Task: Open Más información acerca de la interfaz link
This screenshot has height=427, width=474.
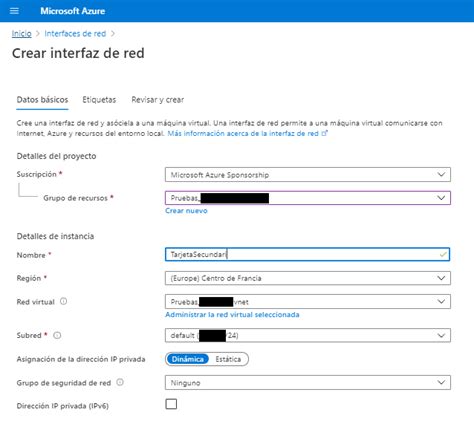Action: coord(243,133)
